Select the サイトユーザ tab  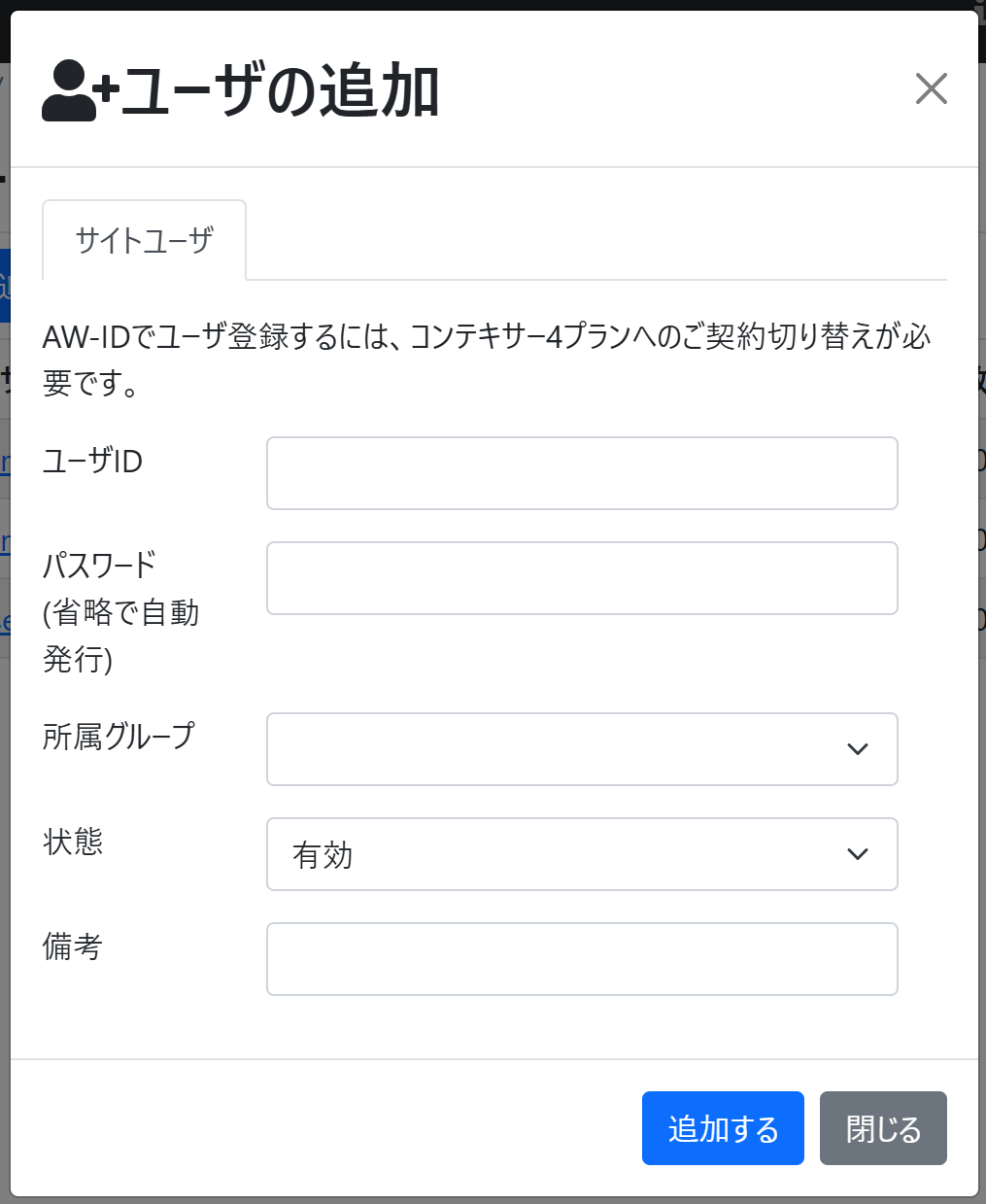point(144,240)
